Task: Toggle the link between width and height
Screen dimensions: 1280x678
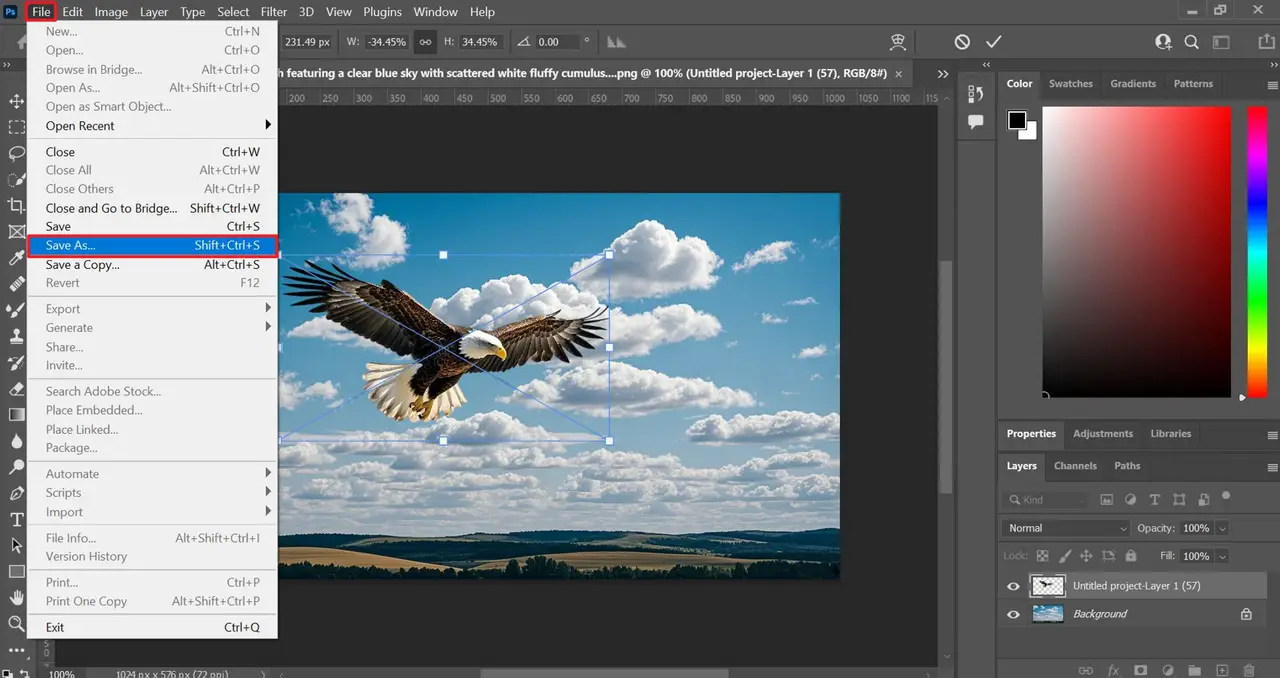Action: [425, 42]
